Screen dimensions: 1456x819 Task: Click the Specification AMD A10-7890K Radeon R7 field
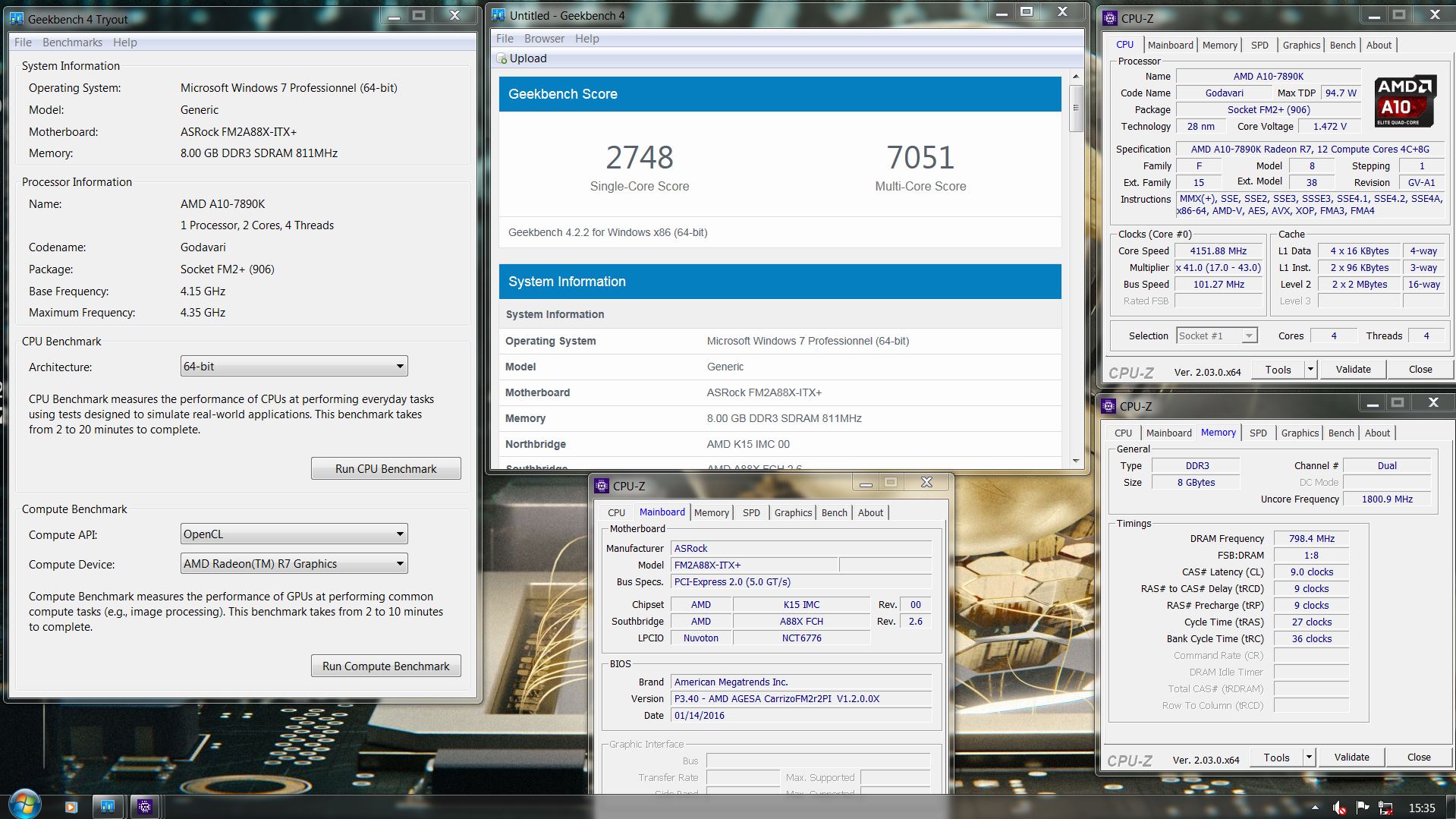[1310, 150]
